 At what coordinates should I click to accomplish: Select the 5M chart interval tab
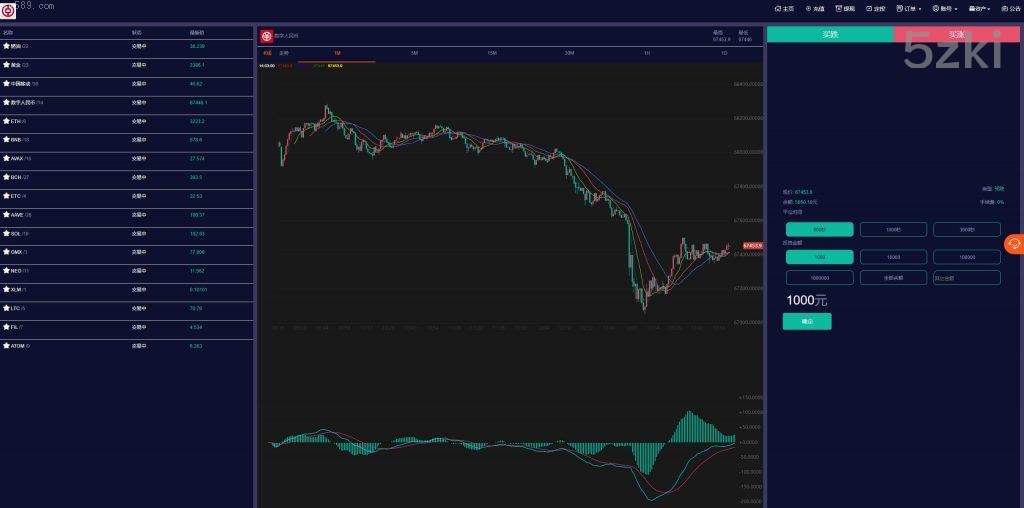[414, 53]
